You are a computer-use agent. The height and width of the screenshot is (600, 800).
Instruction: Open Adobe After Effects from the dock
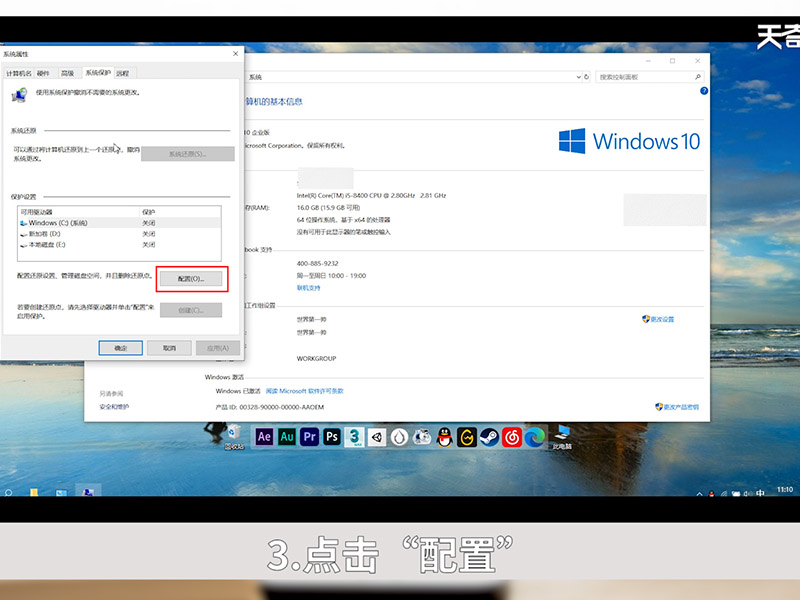click(265, 437)
